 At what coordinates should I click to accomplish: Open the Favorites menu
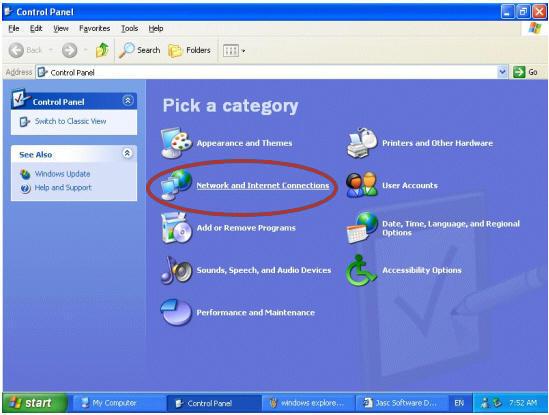(95, 28)
